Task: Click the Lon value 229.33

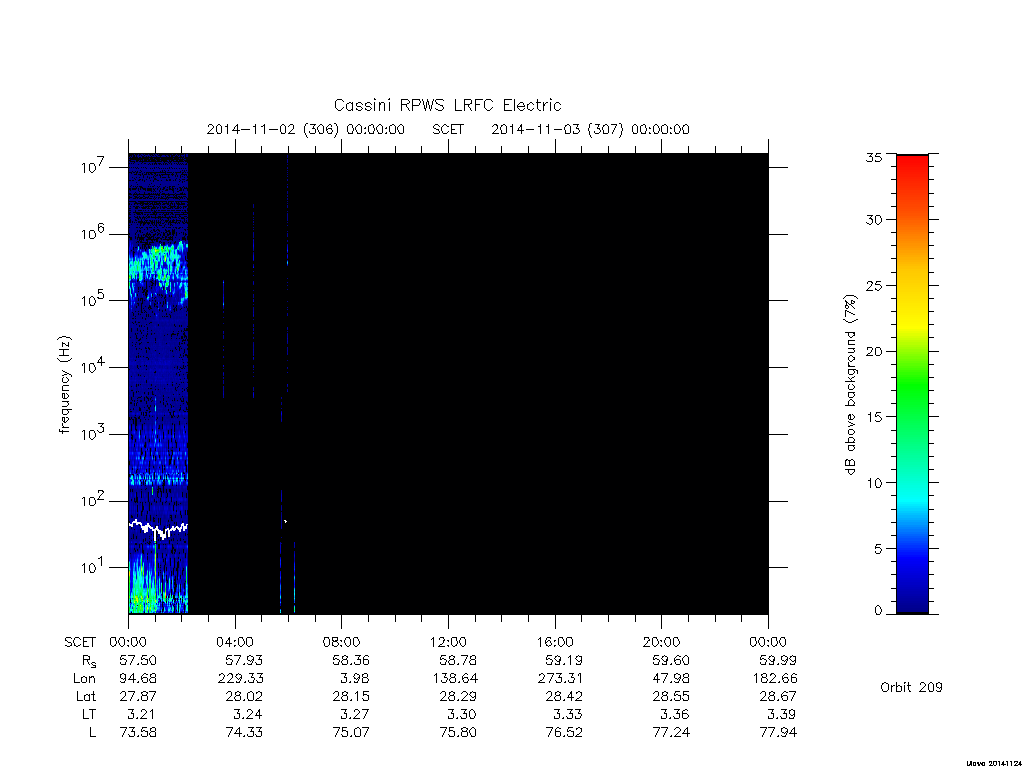Action: coord(241,679)
